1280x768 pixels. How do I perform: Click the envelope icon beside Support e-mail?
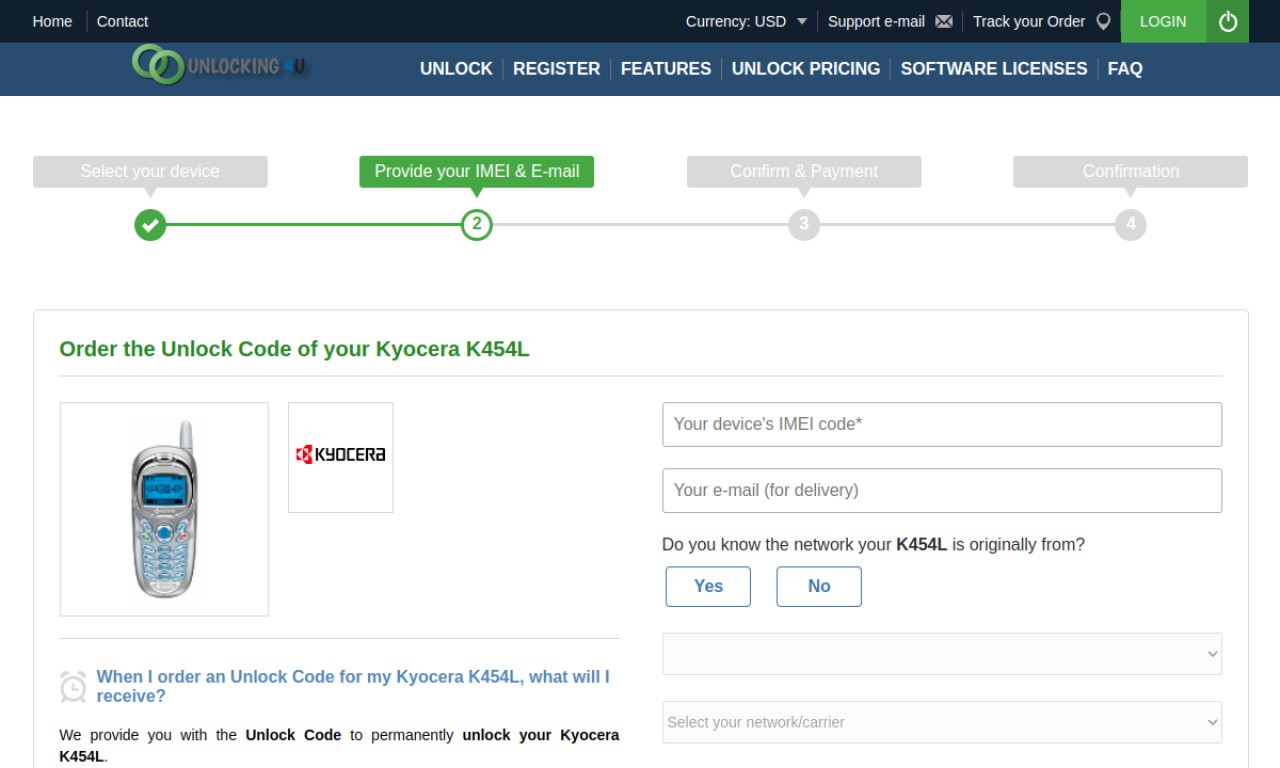click(x=944, y=21)
